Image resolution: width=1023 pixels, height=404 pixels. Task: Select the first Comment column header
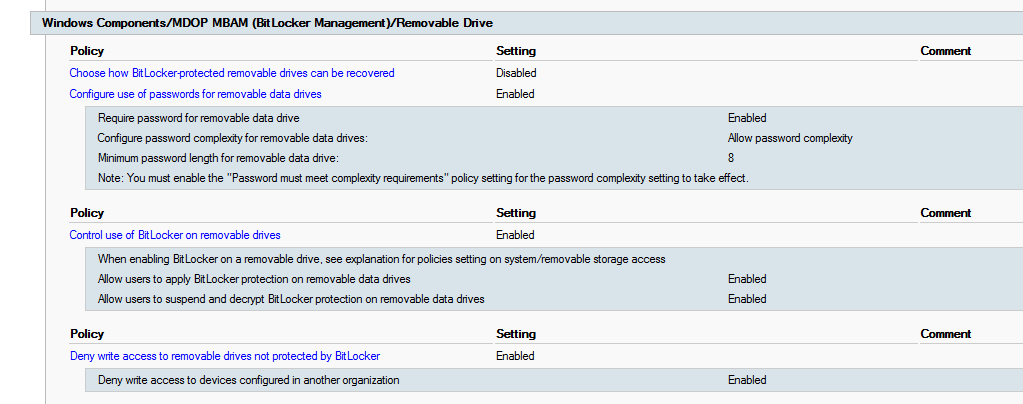pos(946,51)
